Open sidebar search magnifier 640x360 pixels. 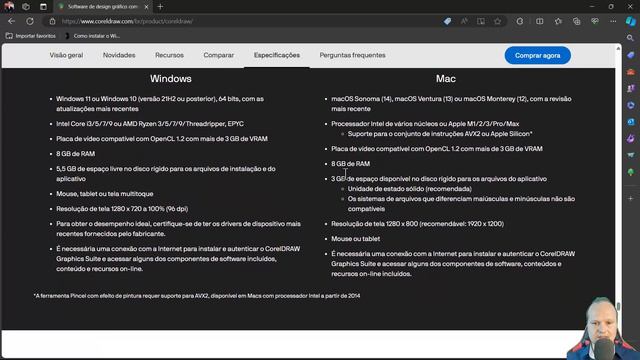pos(631,38)
